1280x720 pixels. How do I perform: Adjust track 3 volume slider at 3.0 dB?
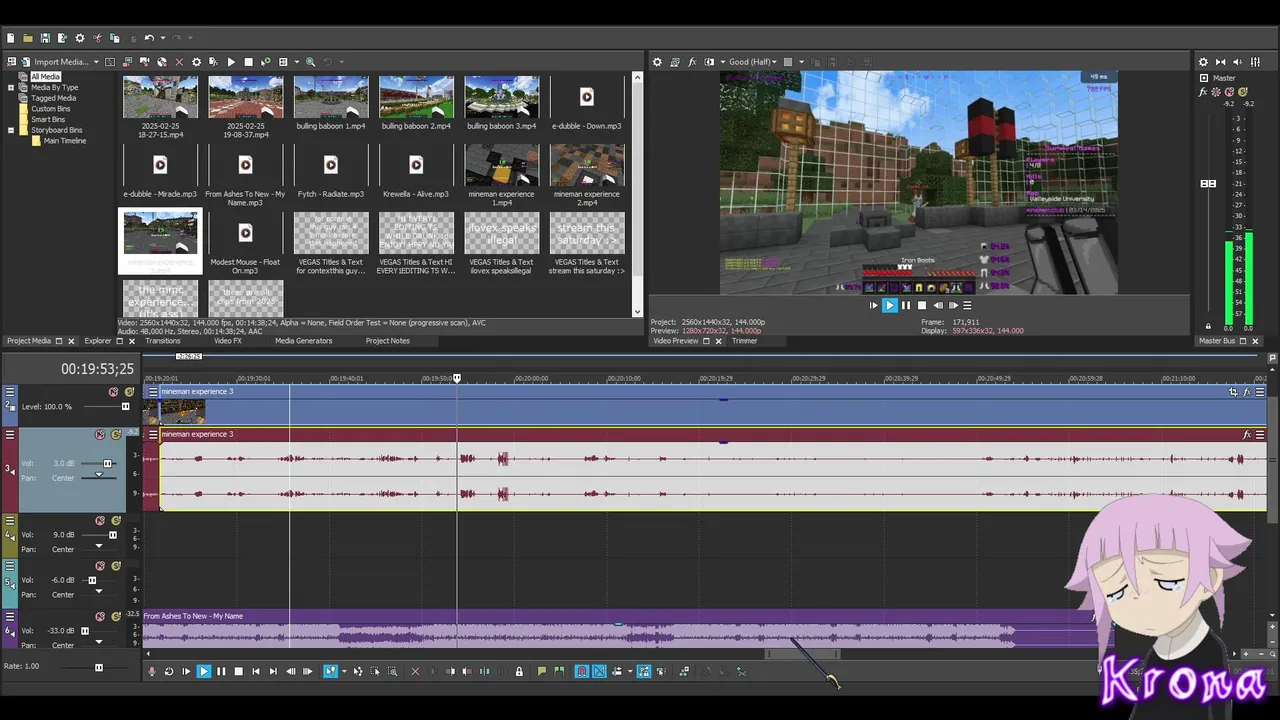tap(107, 464)
